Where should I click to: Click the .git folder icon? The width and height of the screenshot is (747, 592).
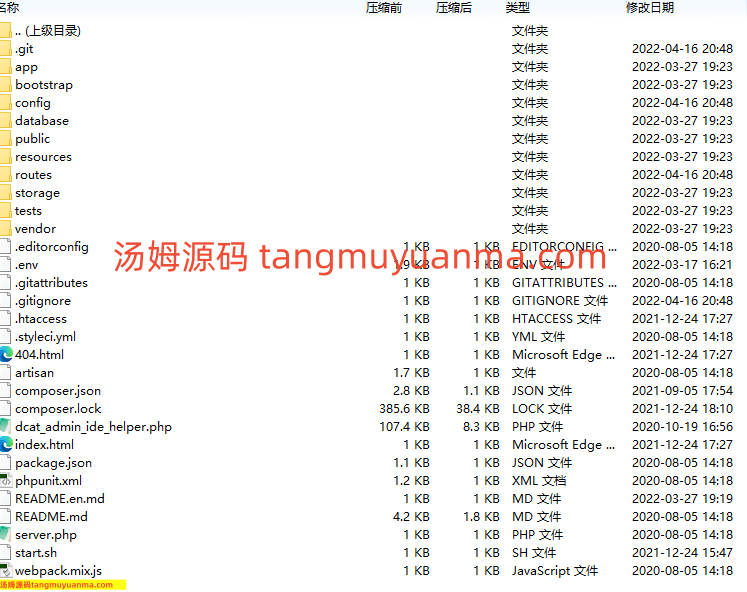tap(5, 49)
